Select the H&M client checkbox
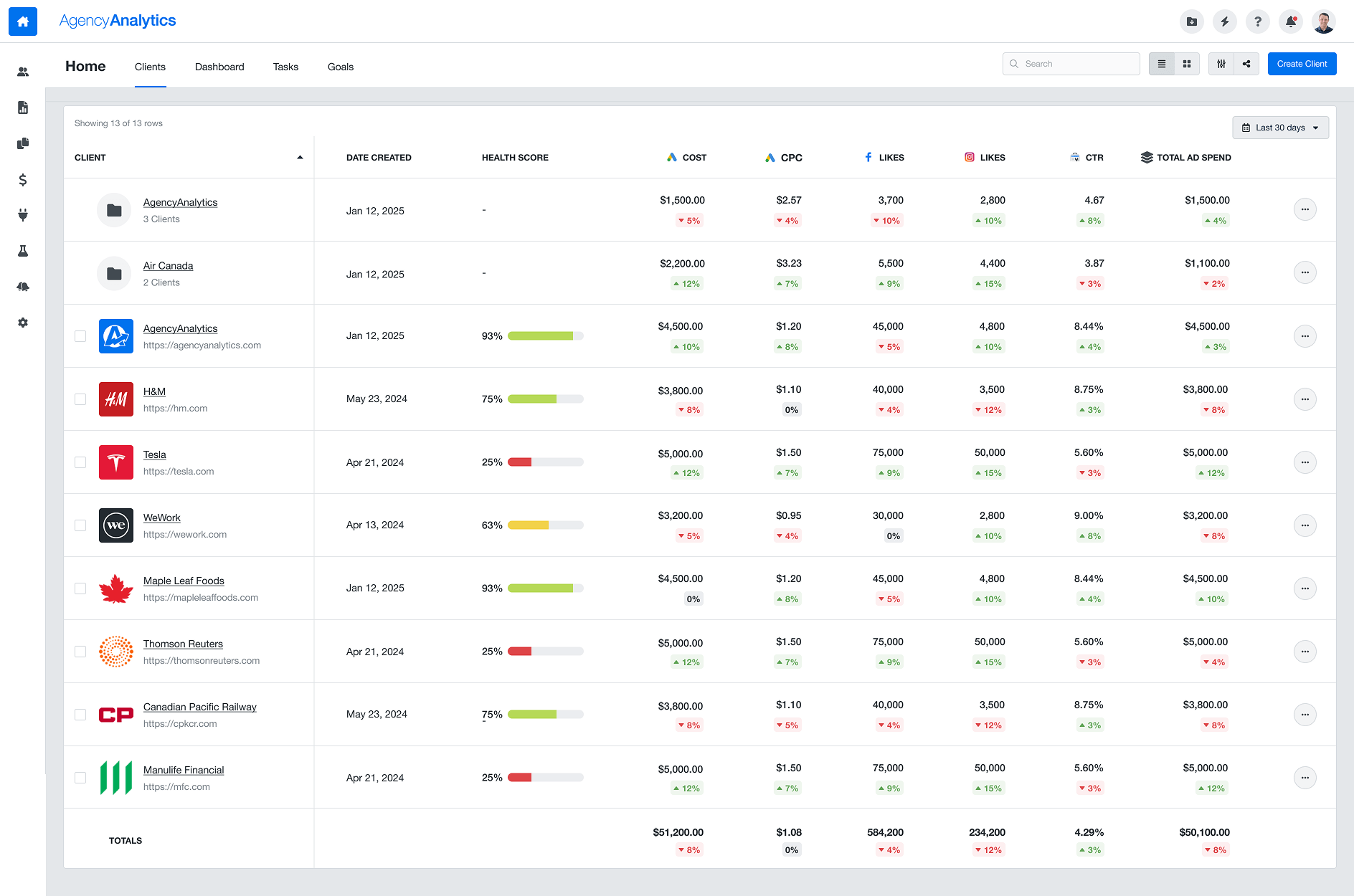This screenshot has width=1354, height=896. (80, 399)
